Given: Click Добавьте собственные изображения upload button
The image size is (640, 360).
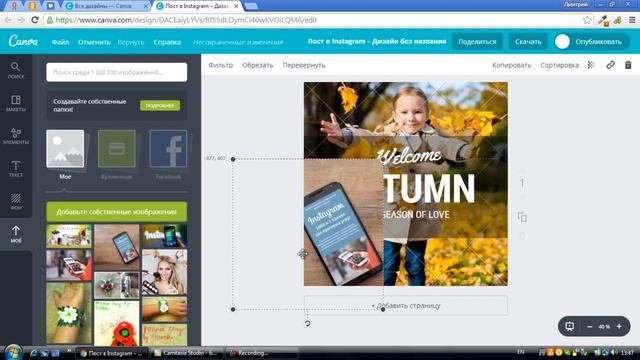Looking at the screenshot, I should (117, 212).
